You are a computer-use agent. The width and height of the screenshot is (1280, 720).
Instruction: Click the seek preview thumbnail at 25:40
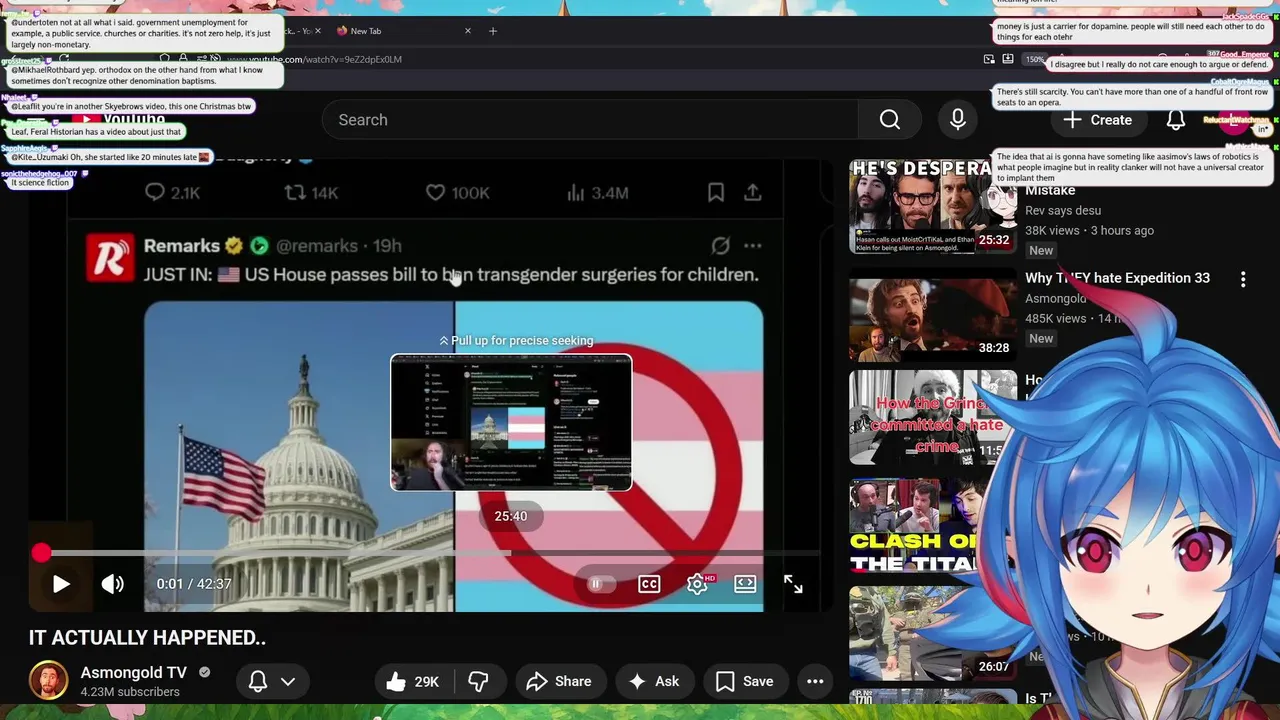[511, 423]
